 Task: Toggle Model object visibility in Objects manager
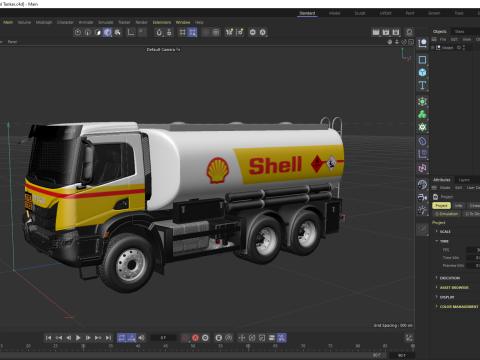[464, 48]
